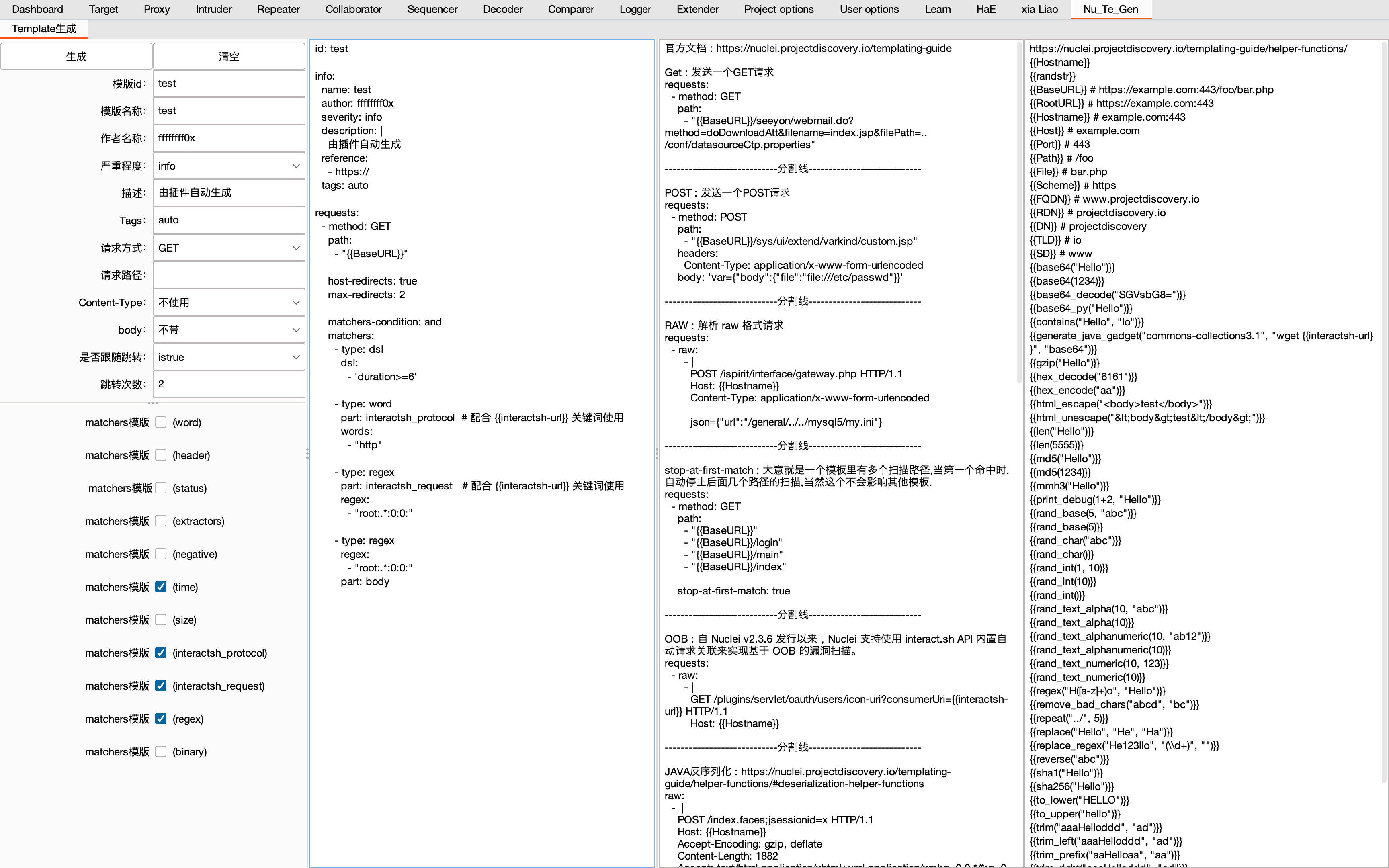
Task: Click the splitter handle left of template editor
Action: [x=307, y=454]
